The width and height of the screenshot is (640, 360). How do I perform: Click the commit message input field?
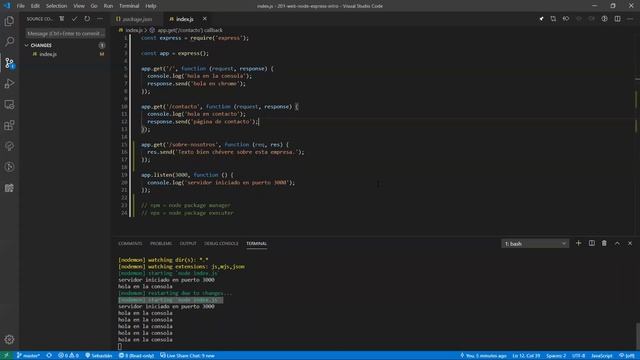[65, 33]
